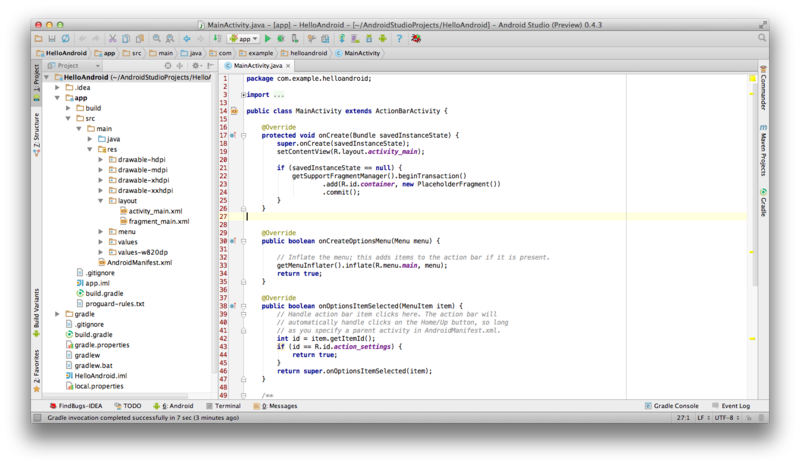Click the helloandroid package breadcrumb
The height and width of the screenshot is (466, 800).
click(304, 53)
